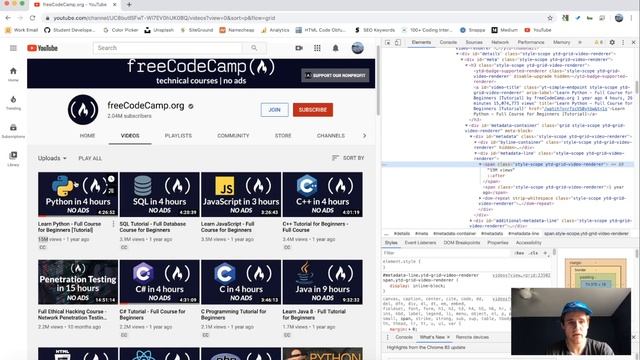This screenshot has height=360, width=640.
Task: Open the notifications bell
Action: click(x=336, y=48)
